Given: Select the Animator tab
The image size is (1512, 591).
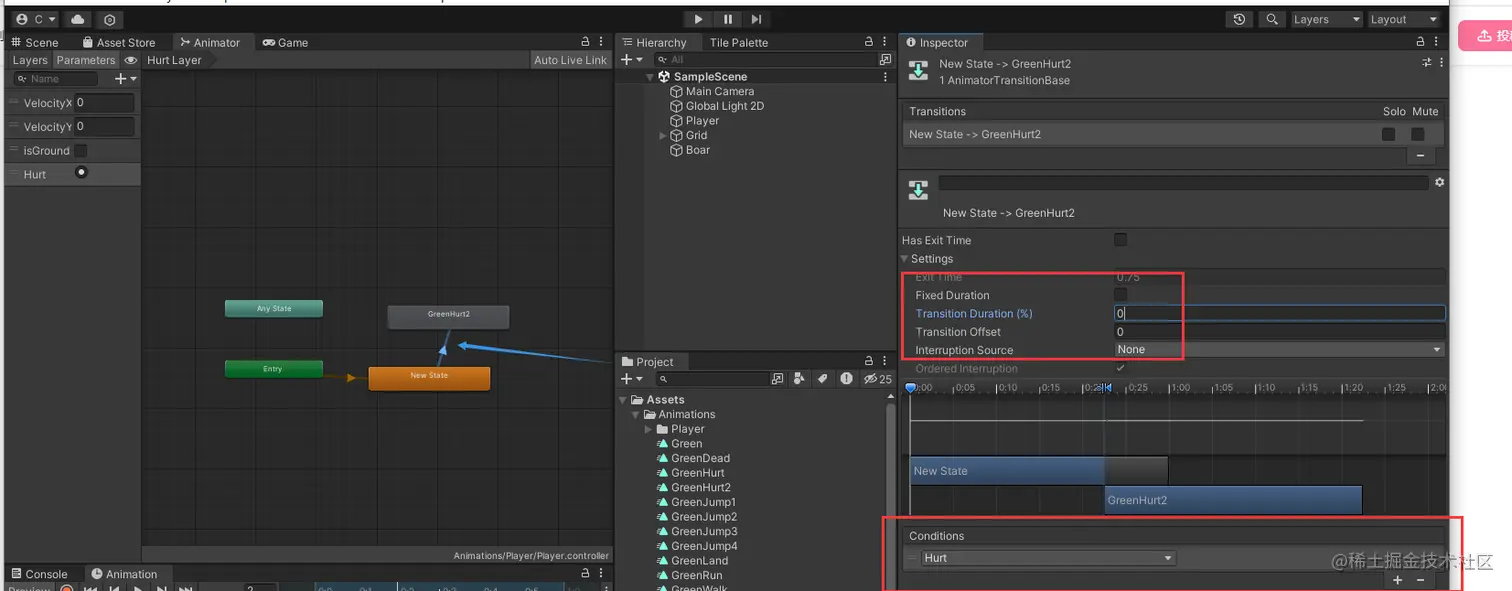Looking at the screenshot, I should [x=210, y=42].
